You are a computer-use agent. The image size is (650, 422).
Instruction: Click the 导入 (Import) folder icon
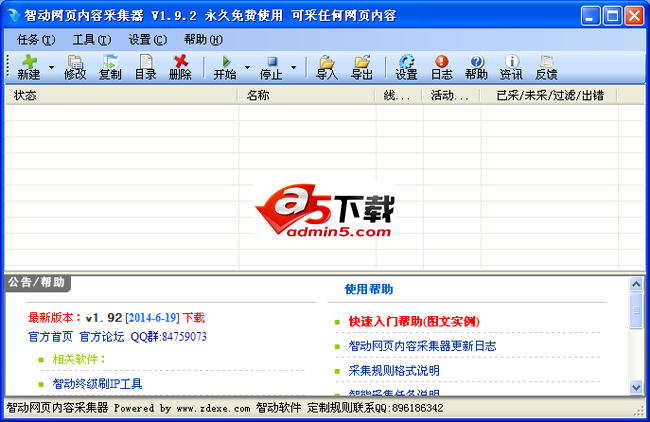[x=327, y=67]
